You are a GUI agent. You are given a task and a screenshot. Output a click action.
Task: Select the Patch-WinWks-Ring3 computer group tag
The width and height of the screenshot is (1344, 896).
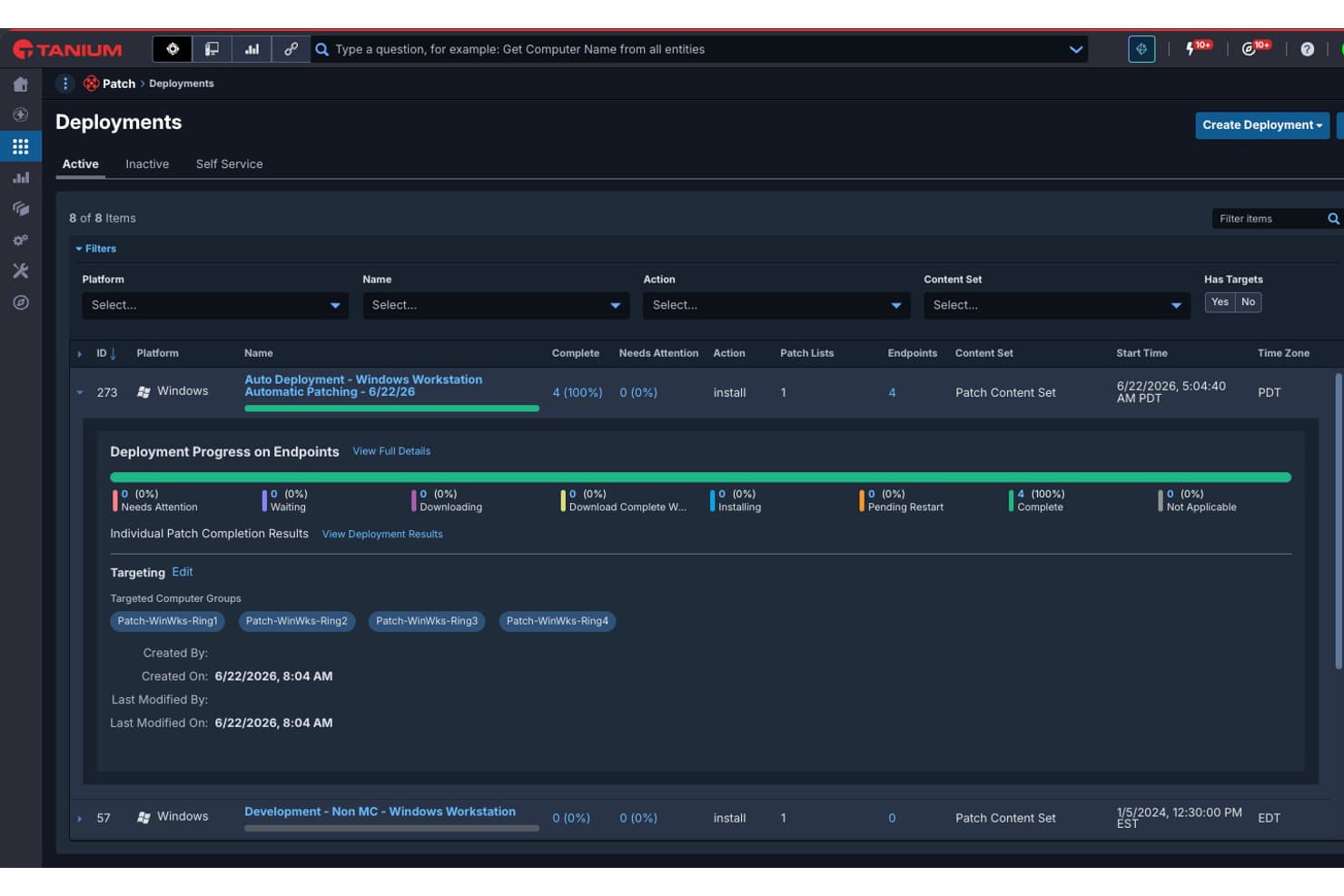click(x=427, y=621)
